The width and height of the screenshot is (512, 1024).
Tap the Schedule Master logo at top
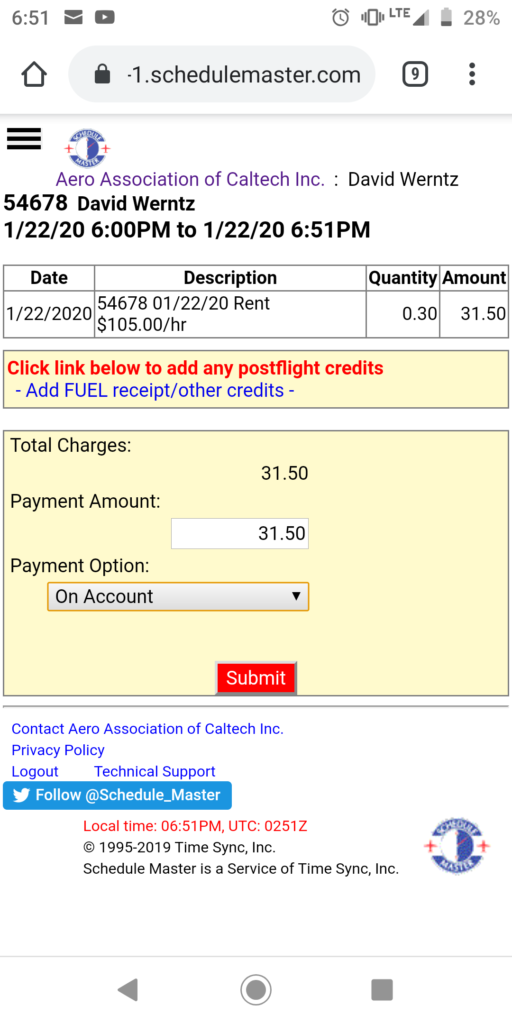(x=87, y=149)
